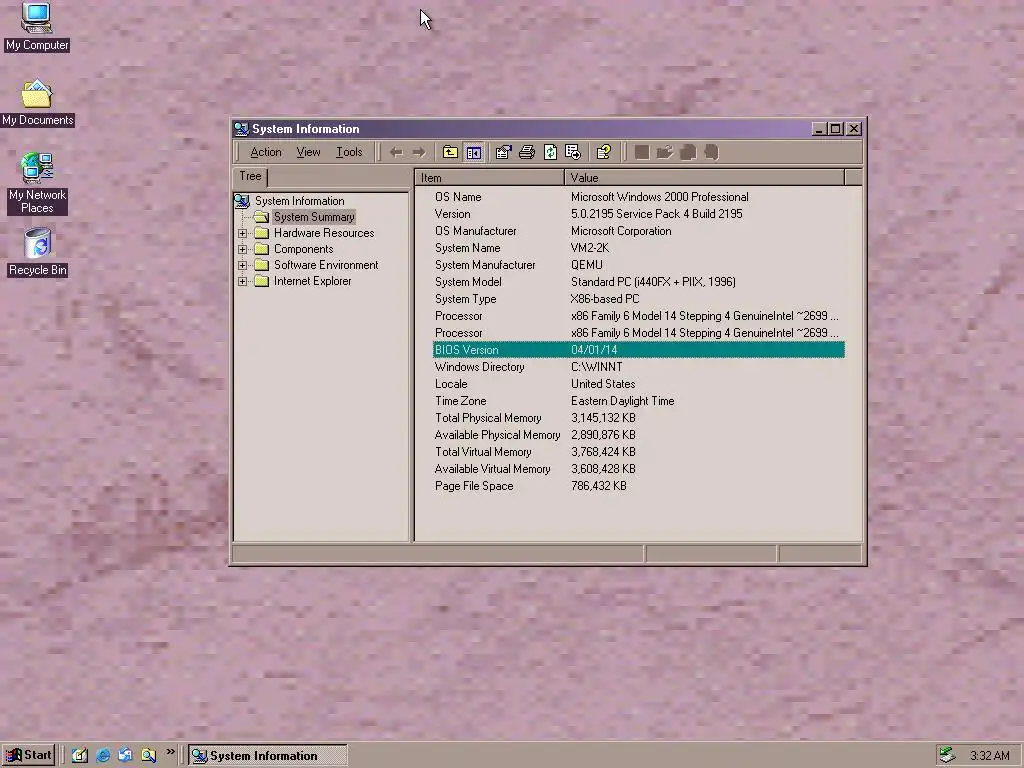Viewport: 1024px width, 768px height.
Task: Select Components folder label
Action: click(304, 249)
